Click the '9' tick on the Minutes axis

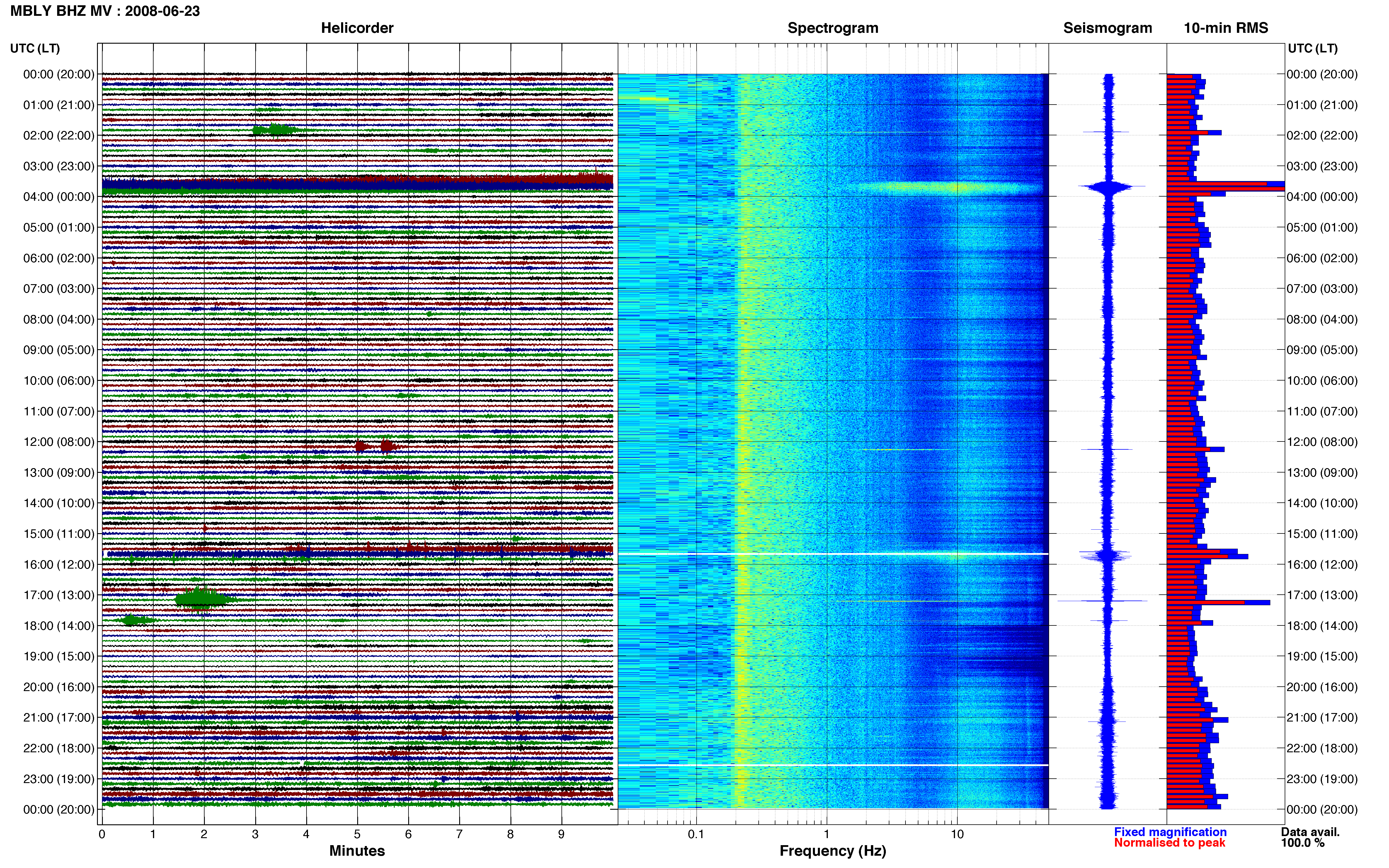(561, 834)
